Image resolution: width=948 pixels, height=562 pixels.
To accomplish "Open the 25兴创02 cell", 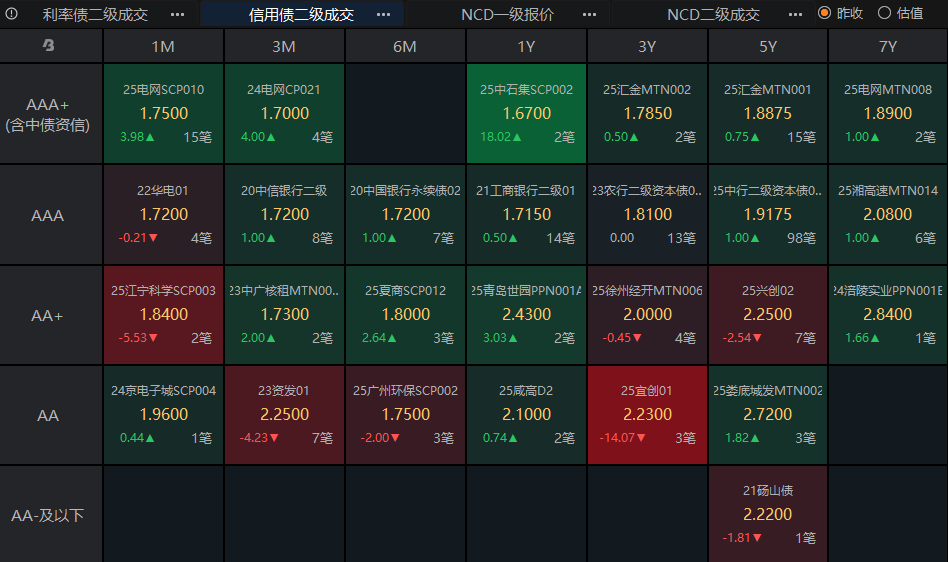I will (768, 315).
